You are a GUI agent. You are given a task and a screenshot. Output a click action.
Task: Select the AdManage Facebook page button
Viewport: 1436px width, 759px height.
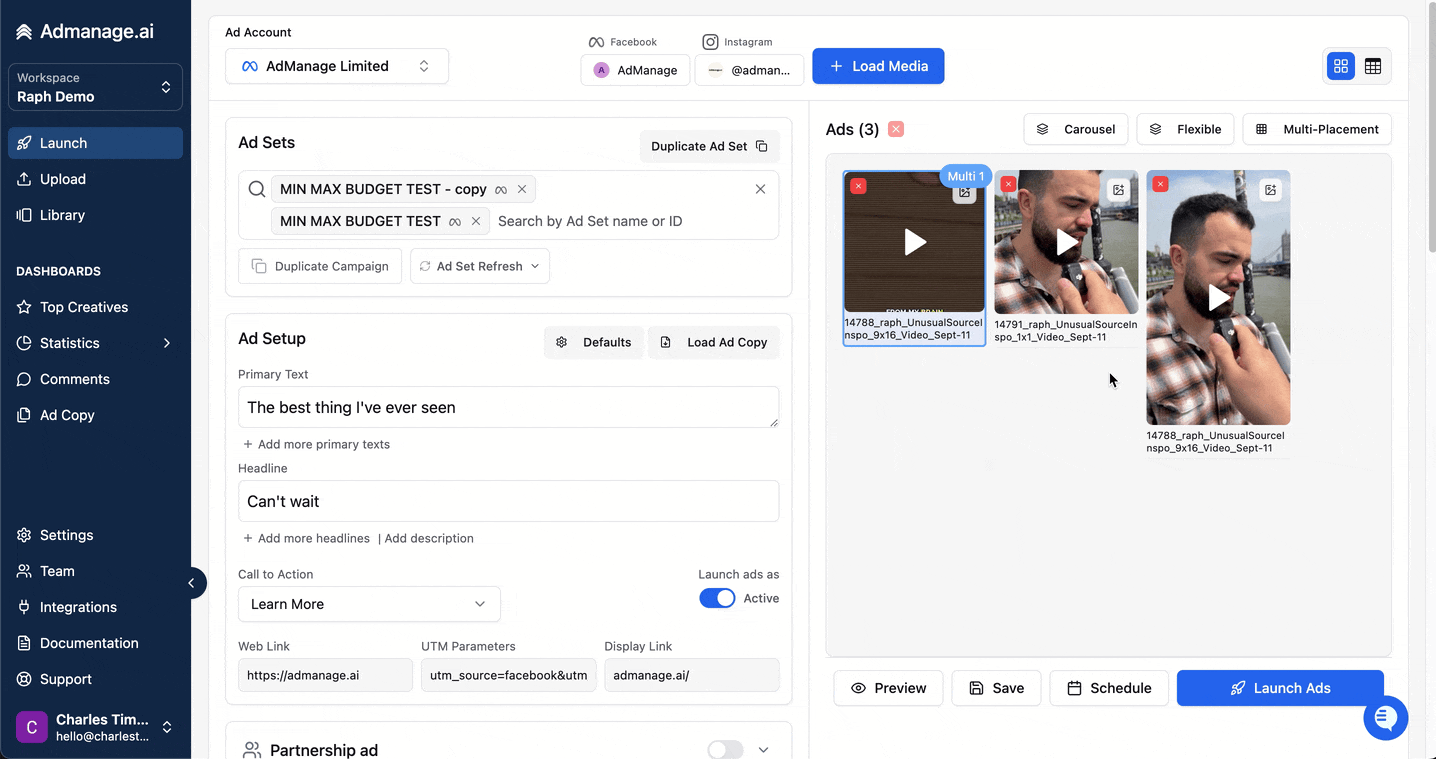click(x=635, y=70)
